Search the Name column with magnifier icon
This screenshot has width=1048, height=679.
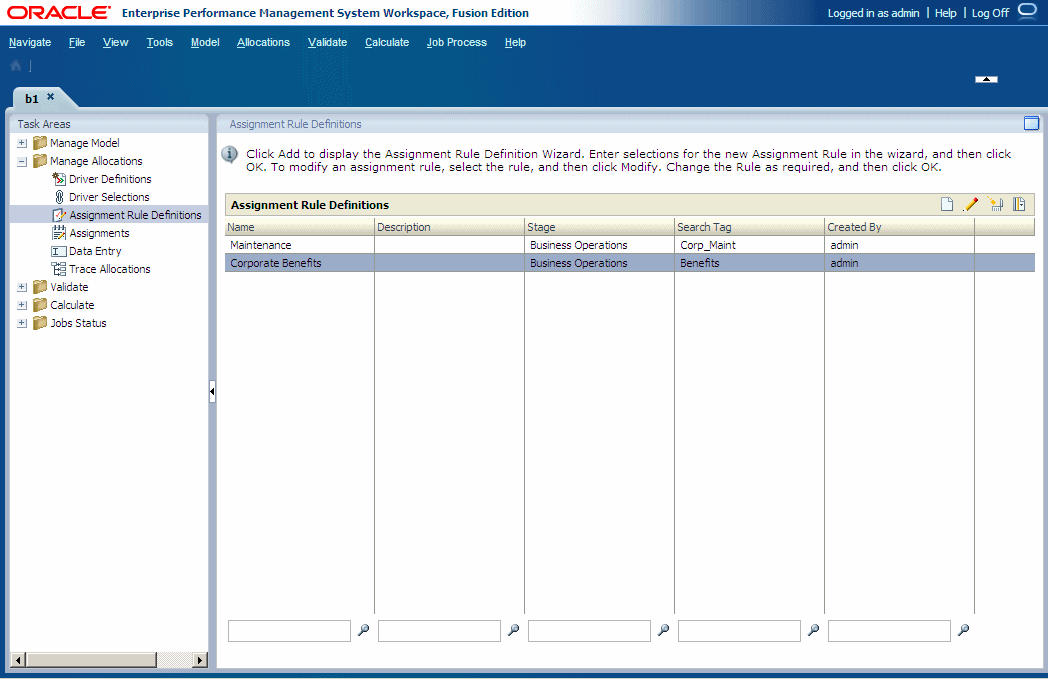coord(363,630)
